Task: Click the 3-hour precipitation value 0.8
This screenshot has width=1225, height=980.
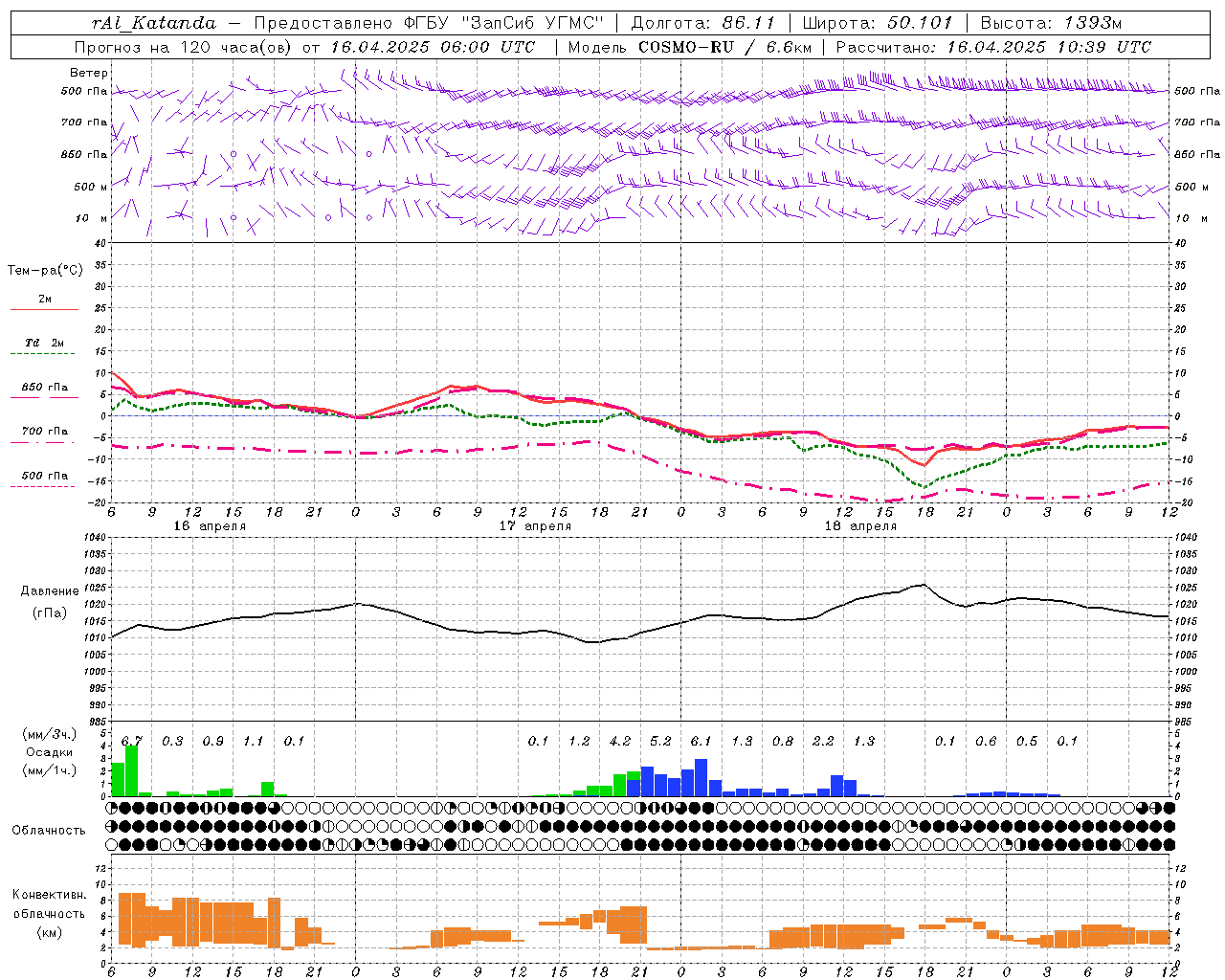Action: 783,742
